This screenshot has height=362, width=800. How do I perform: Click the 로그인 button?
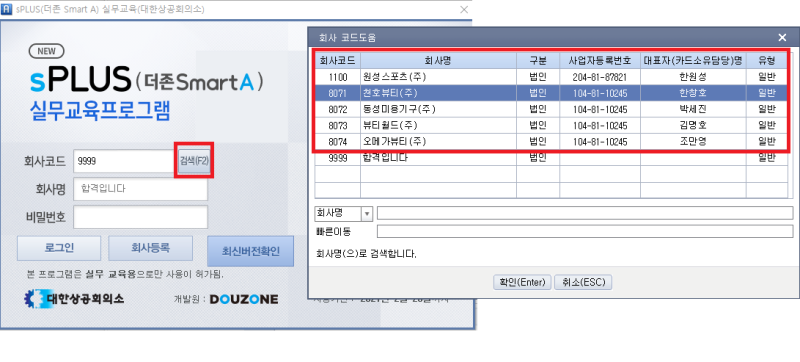point(59,248)
